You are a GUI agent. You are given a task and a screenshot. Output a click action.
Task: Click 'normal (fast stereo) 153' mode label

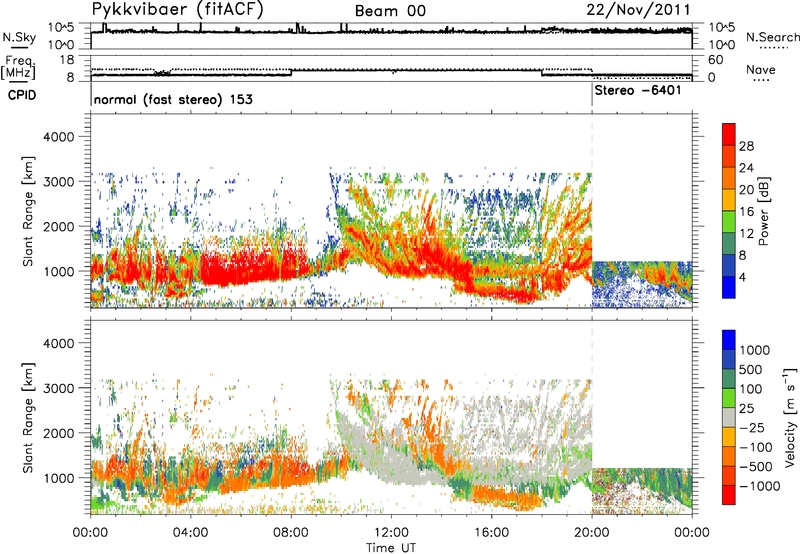pyautogui.click(x=173, y=99)
